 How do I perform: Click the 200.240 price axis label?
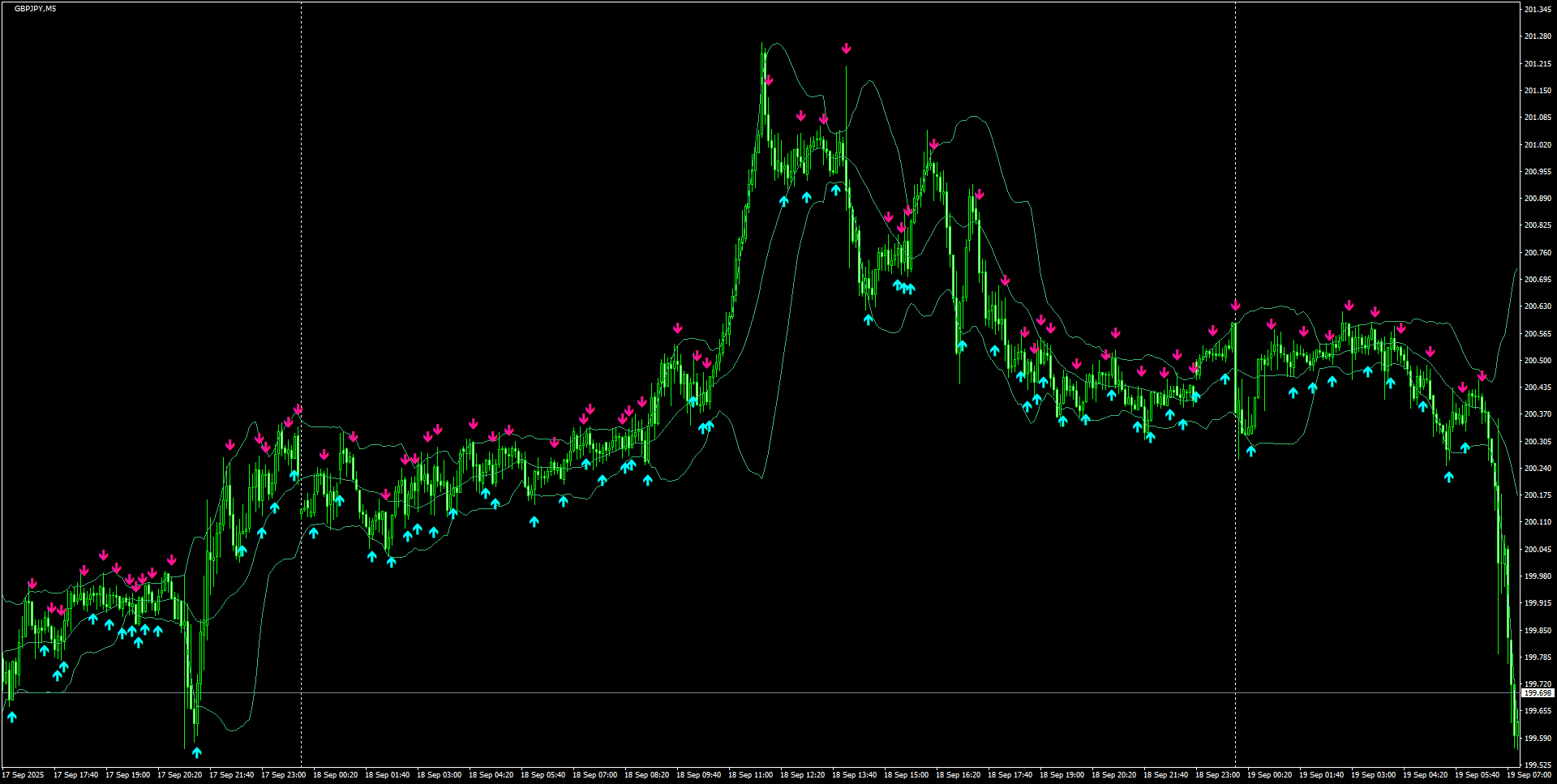(1538, 469)
